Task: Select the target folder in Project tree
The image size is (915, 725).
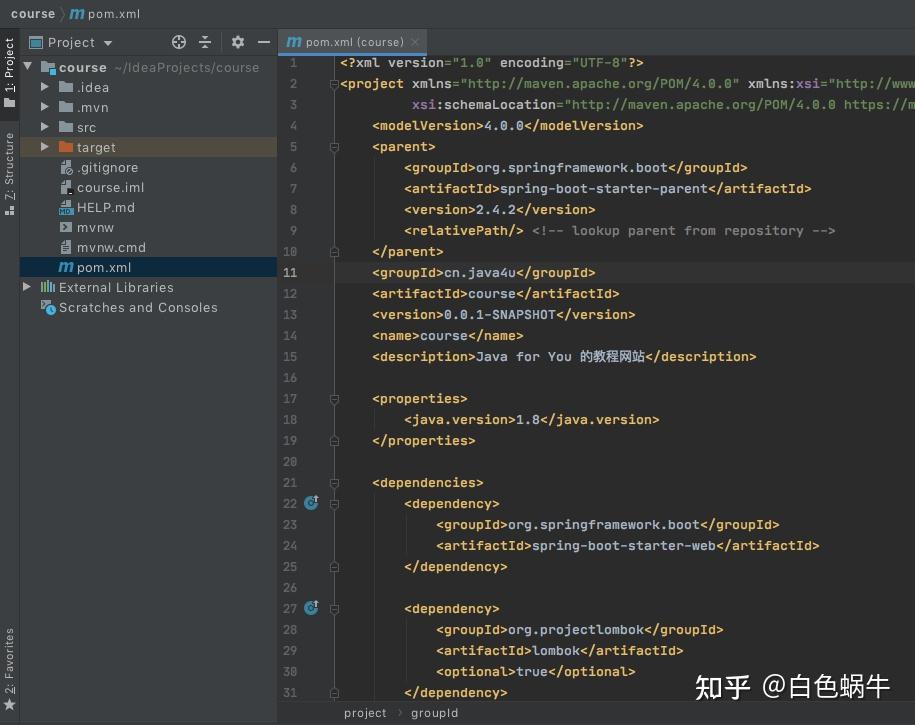Action: (x=95, y=147)
